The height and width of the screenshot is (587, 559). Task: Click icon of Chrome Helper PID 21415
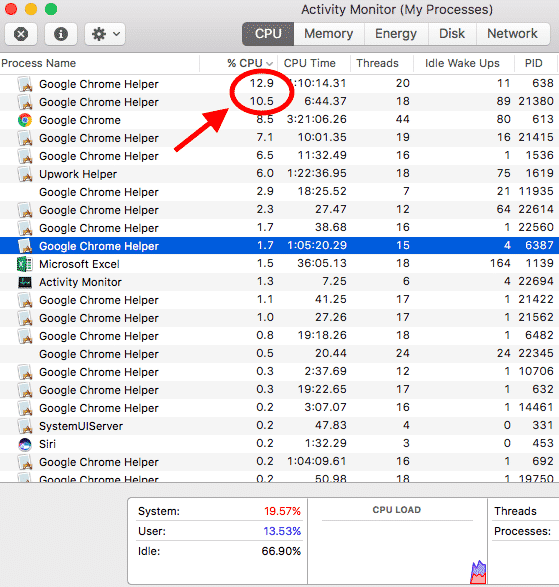(25, 138)
